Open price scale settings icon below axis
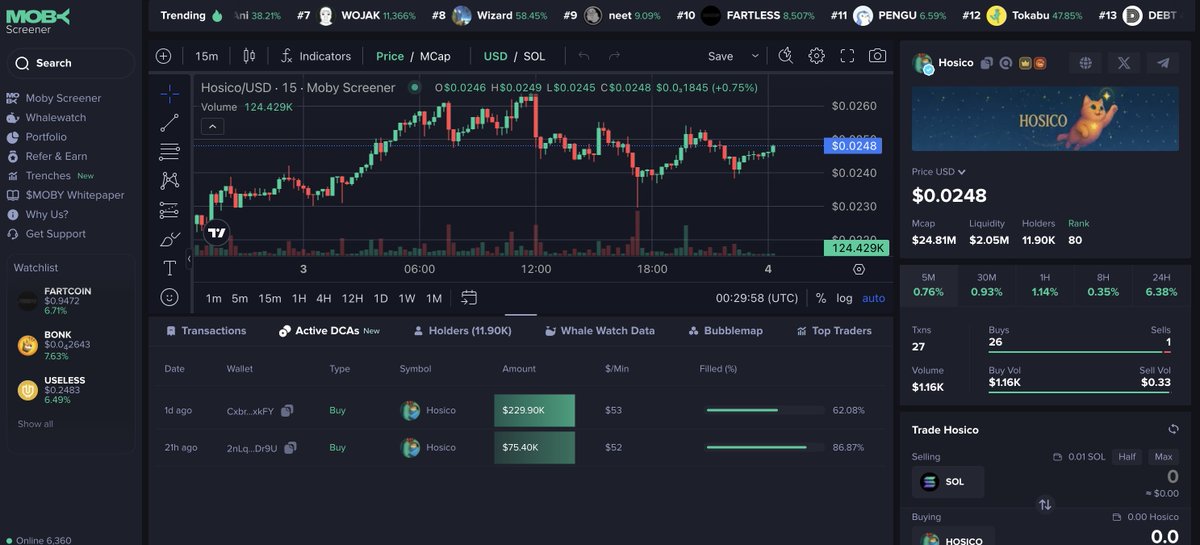This screenshot has width=1200, height=545. tap(859, 269)
